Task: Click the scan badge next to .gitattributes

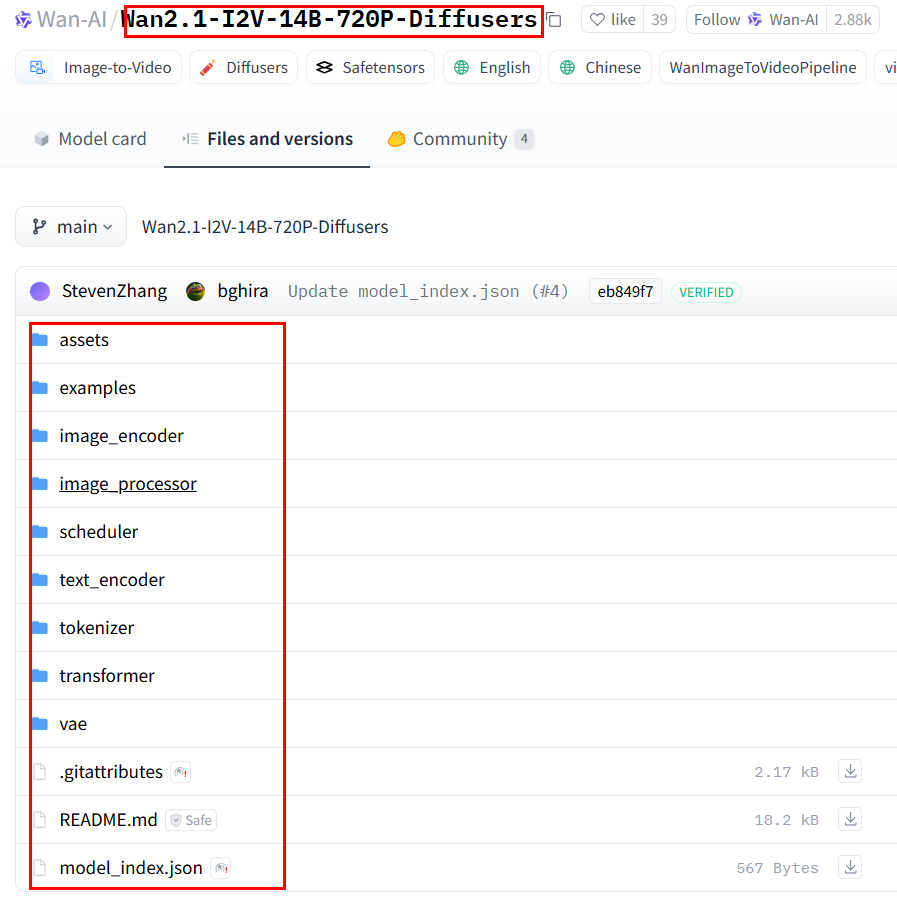Action: point(180,773)
